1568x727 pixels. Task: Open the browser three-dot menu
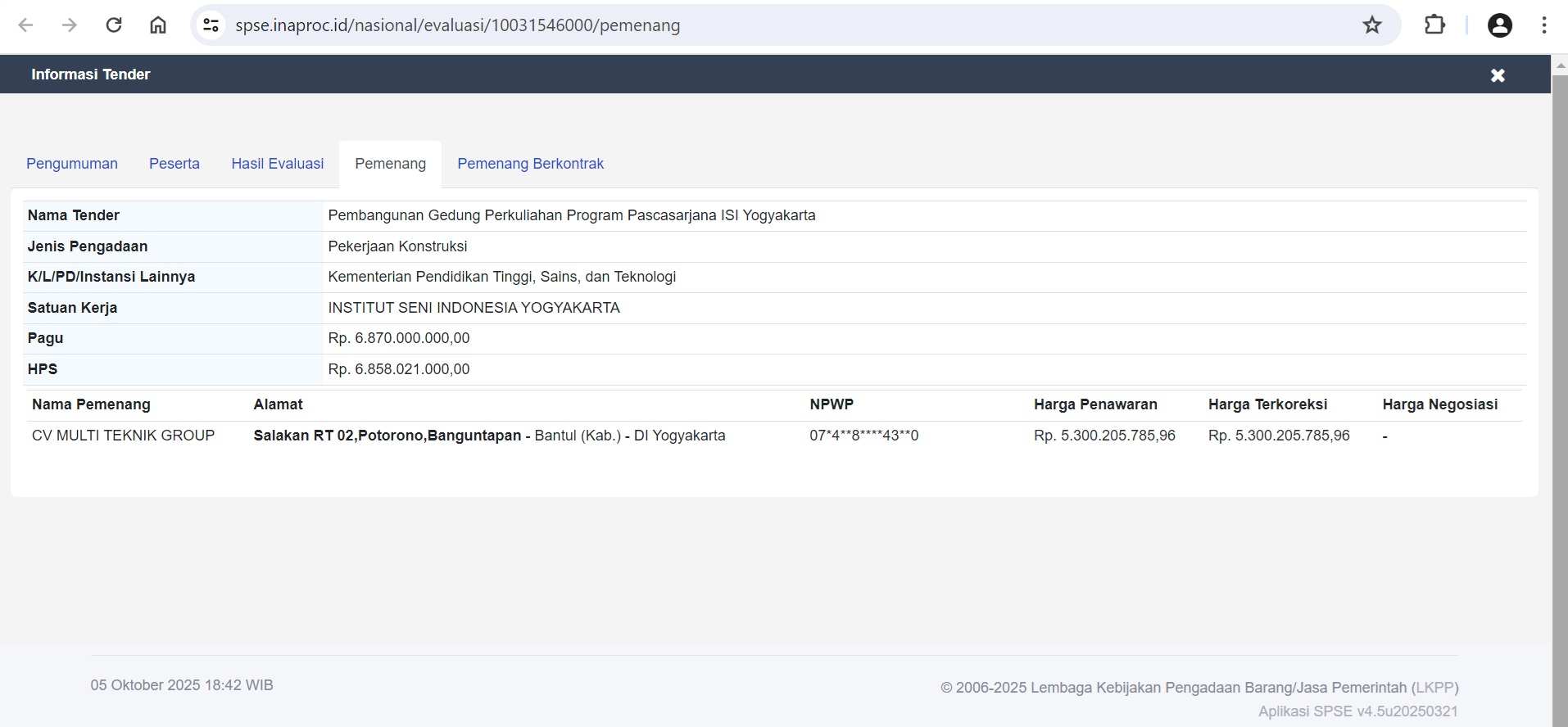tap(1544, 25)
